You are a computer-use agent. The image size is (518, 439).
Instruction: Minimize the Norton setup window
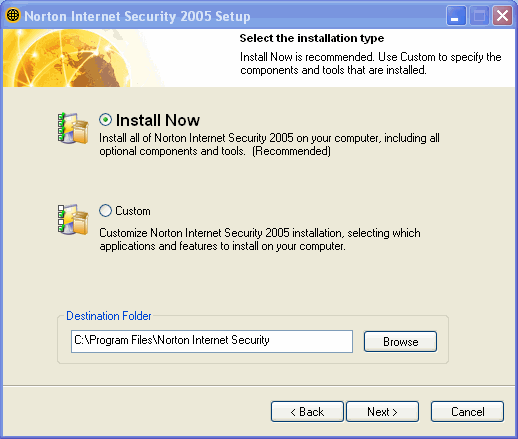click(x=456, y=15)
